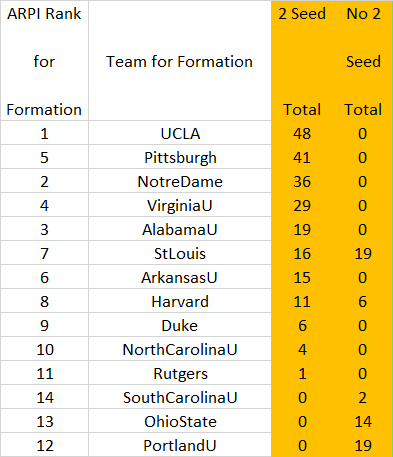Screen dimensions: 393x457
Task: Click the Pittsburgh team cell
Action: pos(180,157)
